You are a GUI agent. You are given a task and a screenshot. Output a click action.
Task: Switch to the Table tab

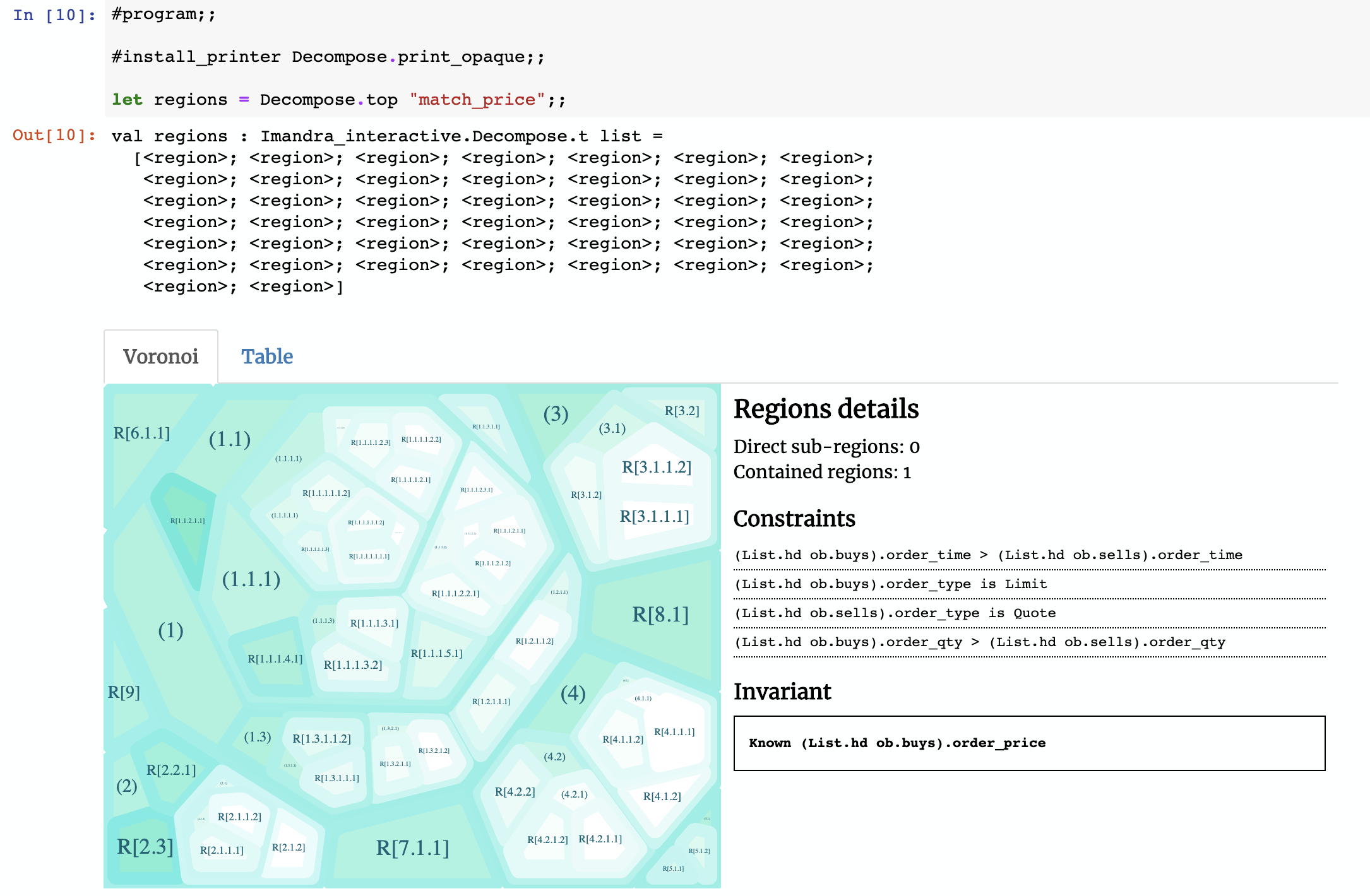tap(266, 357)
